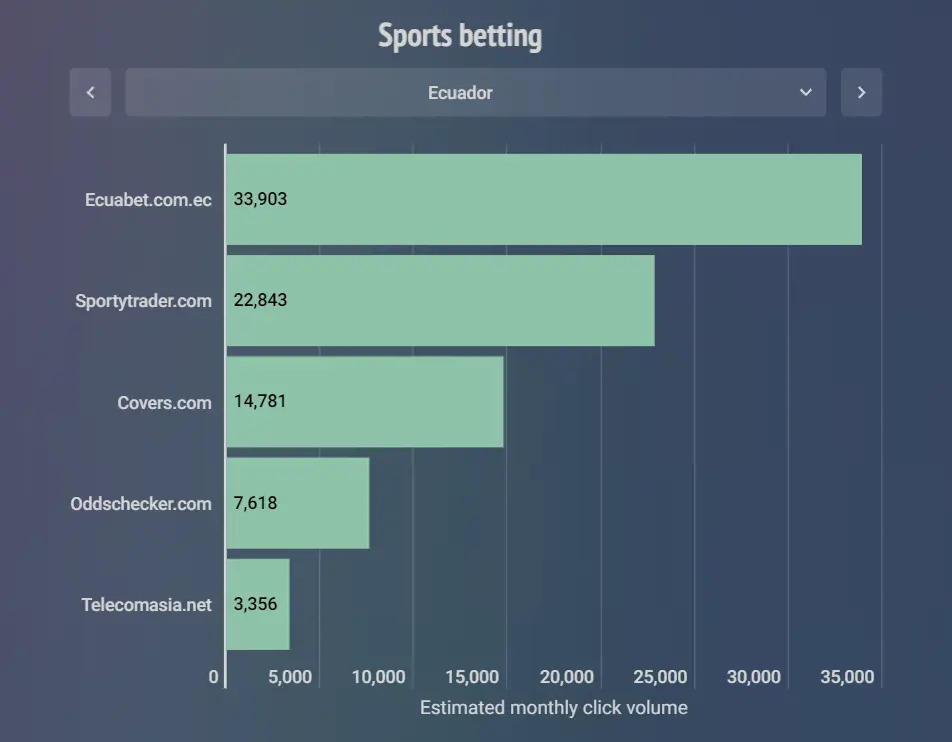952x742 pixels.
Task: Click the Ecuabet.com.ec axis label
Action: click(x=148, y=200)
